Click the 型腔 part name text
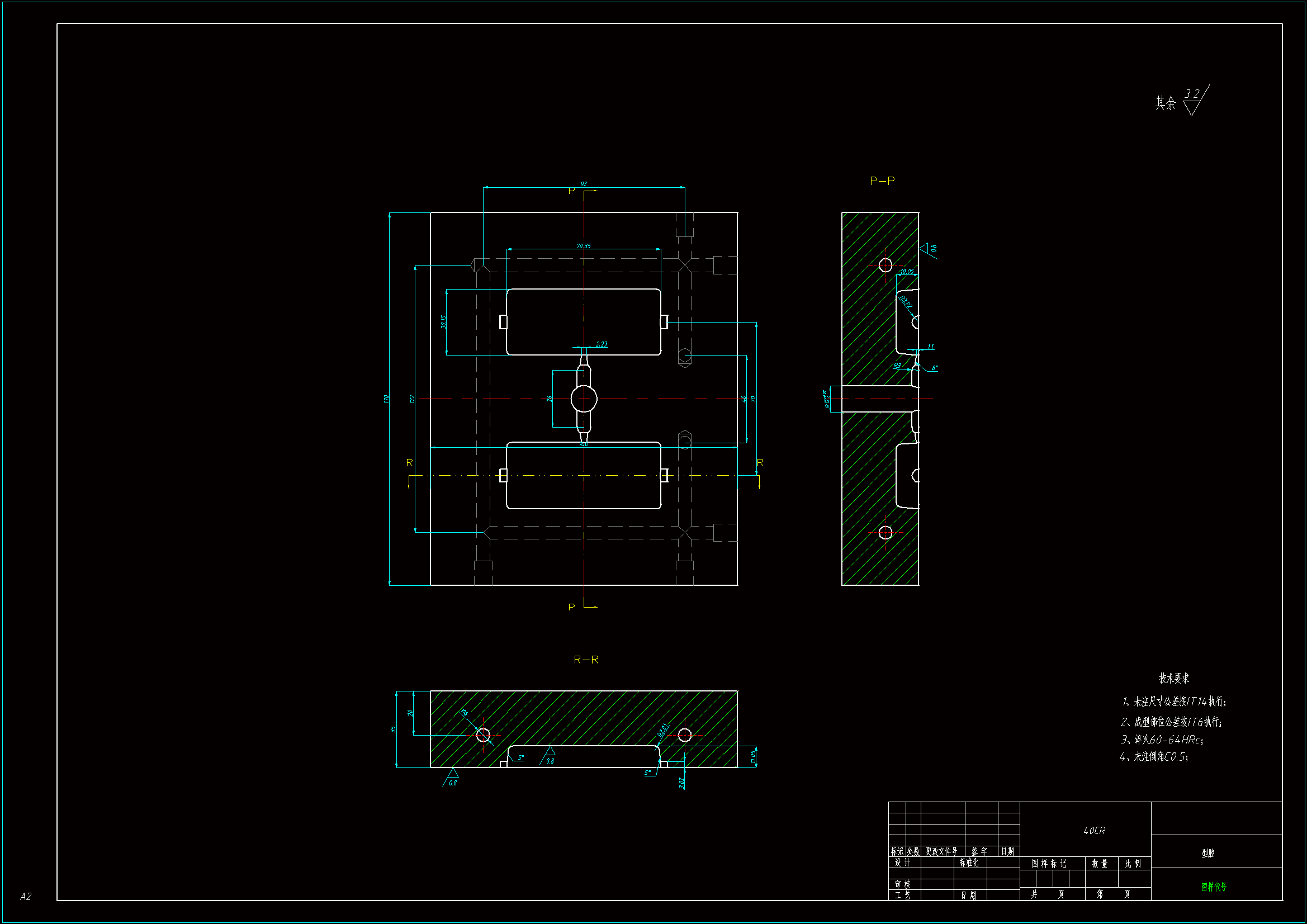This screenshot has height=924, width=1307. pos(1207,853)
